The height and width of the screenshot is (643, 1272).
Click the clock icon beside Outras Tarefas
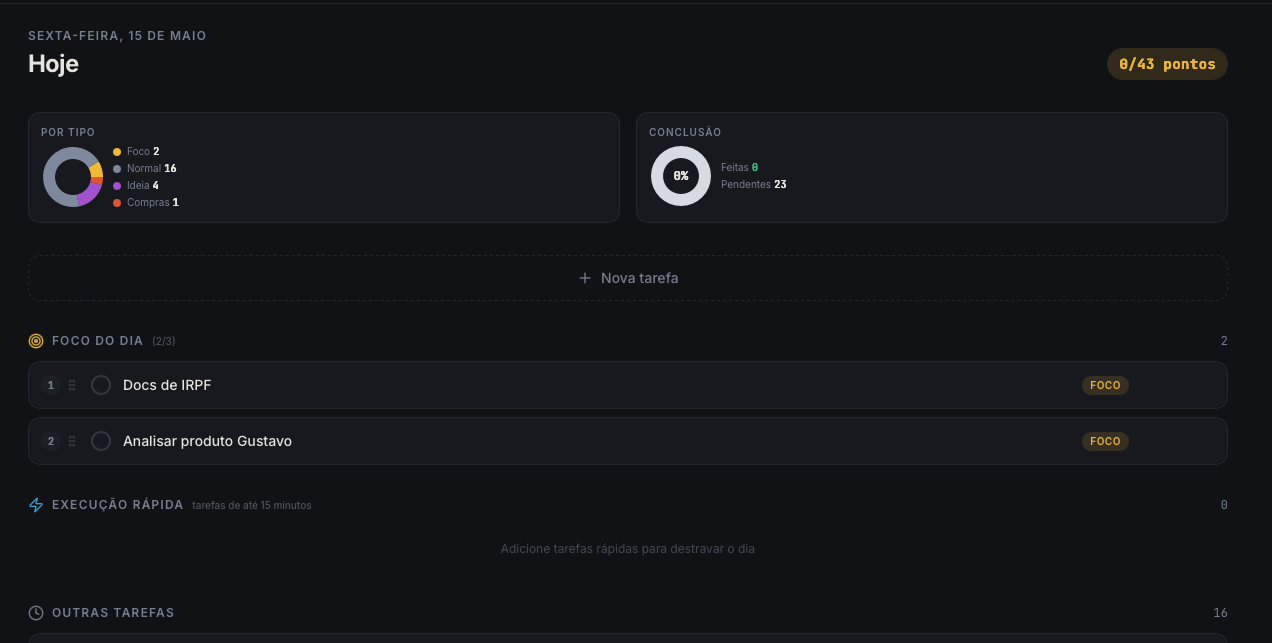[x=36, y=613]
